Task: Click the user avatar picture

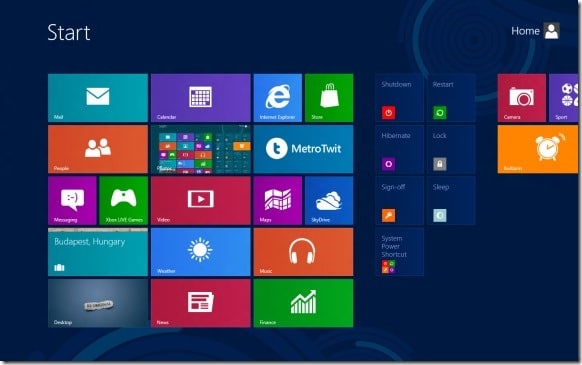Action: tap(552, 31)
